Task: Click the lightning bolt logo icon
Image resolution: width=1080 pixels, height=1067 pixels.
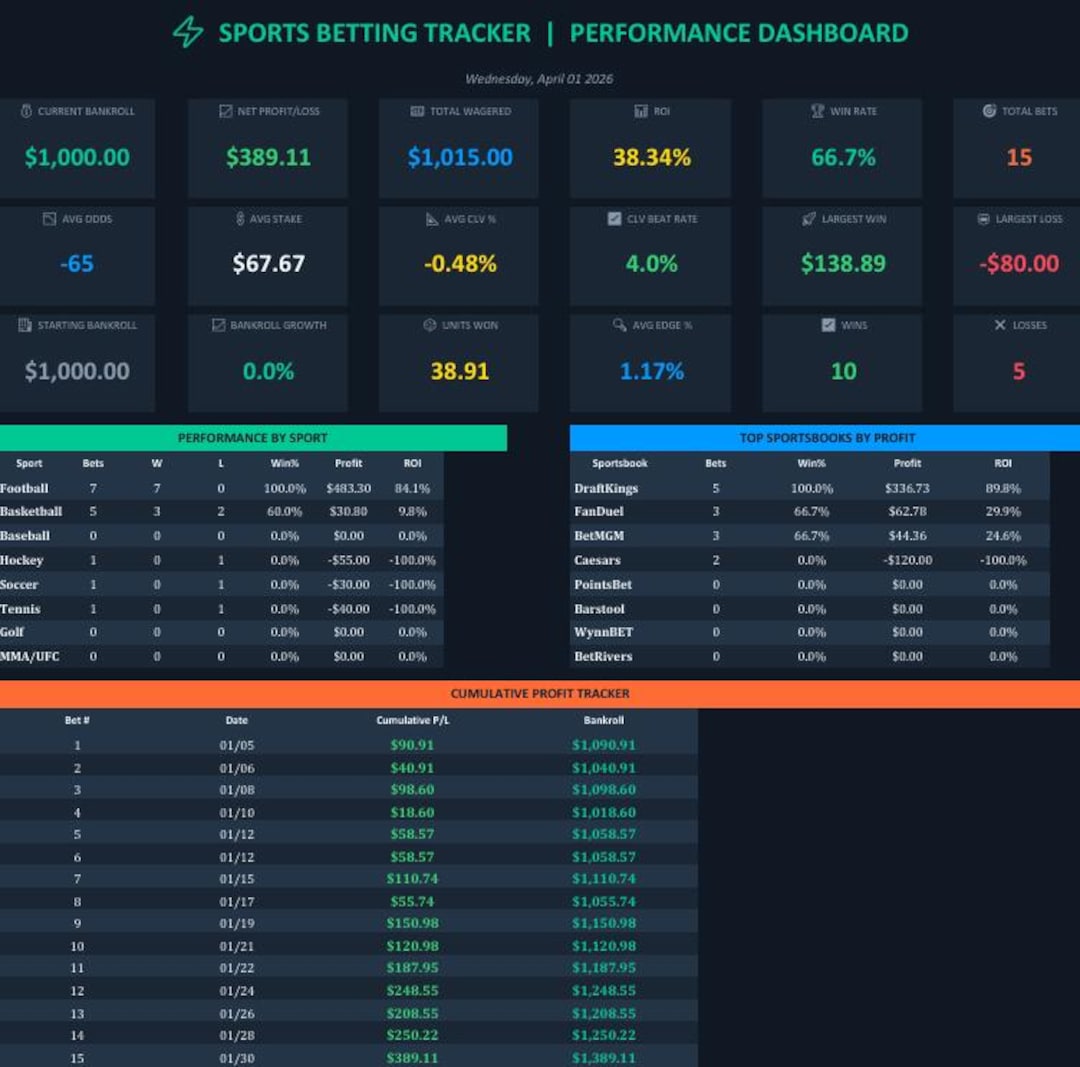Action: [187, 32]
